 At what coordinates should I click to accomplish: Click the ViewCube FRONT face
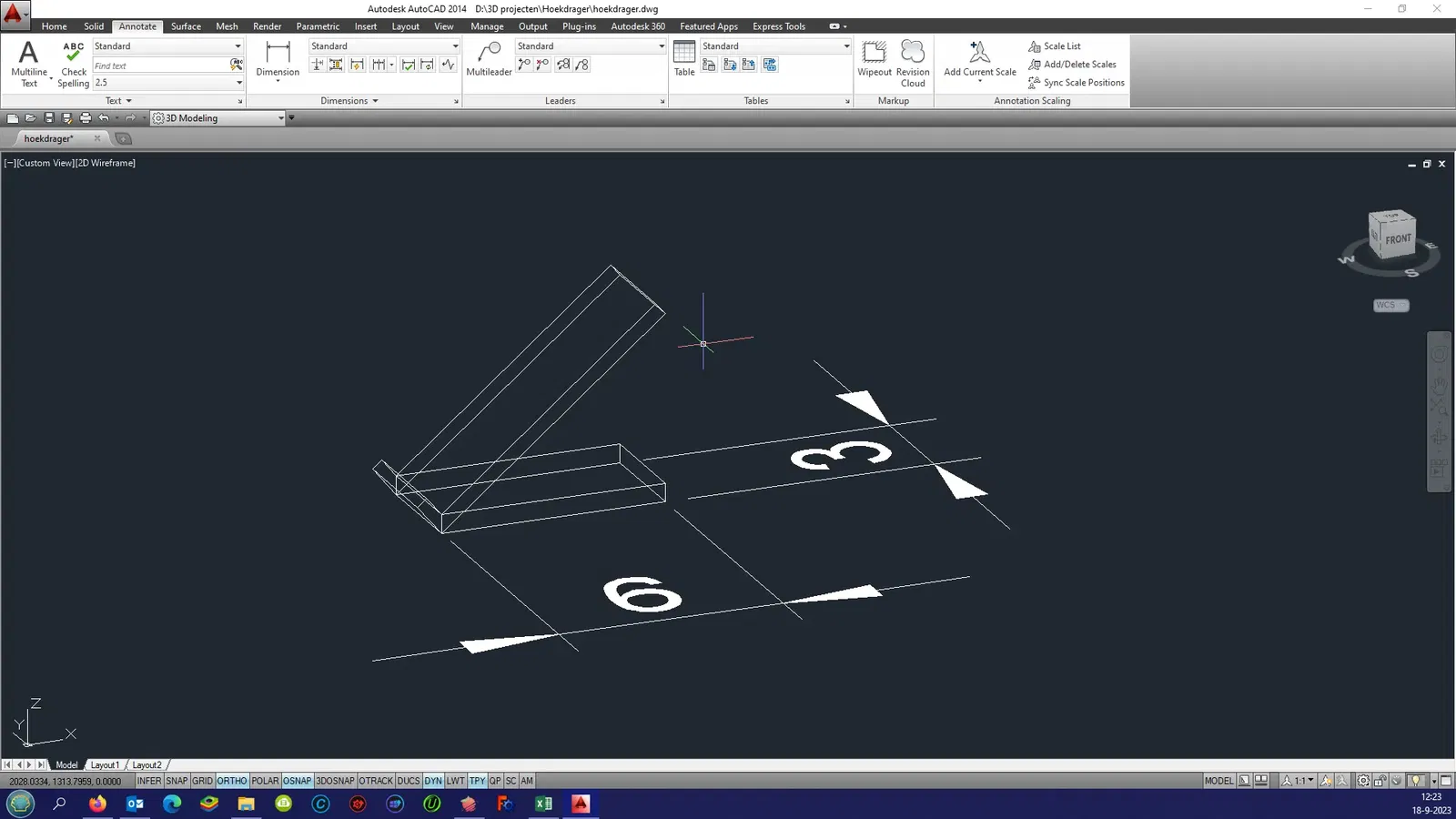[x=1398, y=239]
